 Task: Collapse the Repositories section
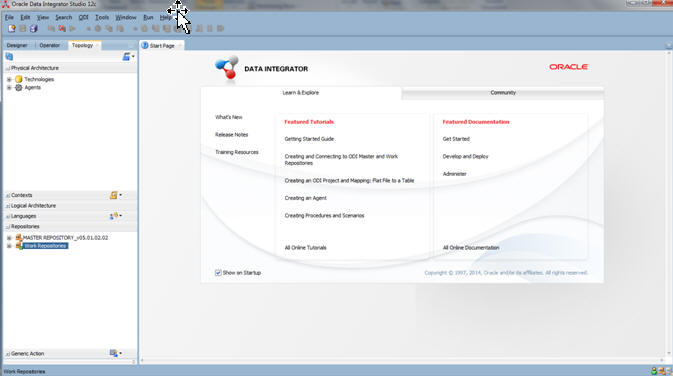tap(7, 227)
